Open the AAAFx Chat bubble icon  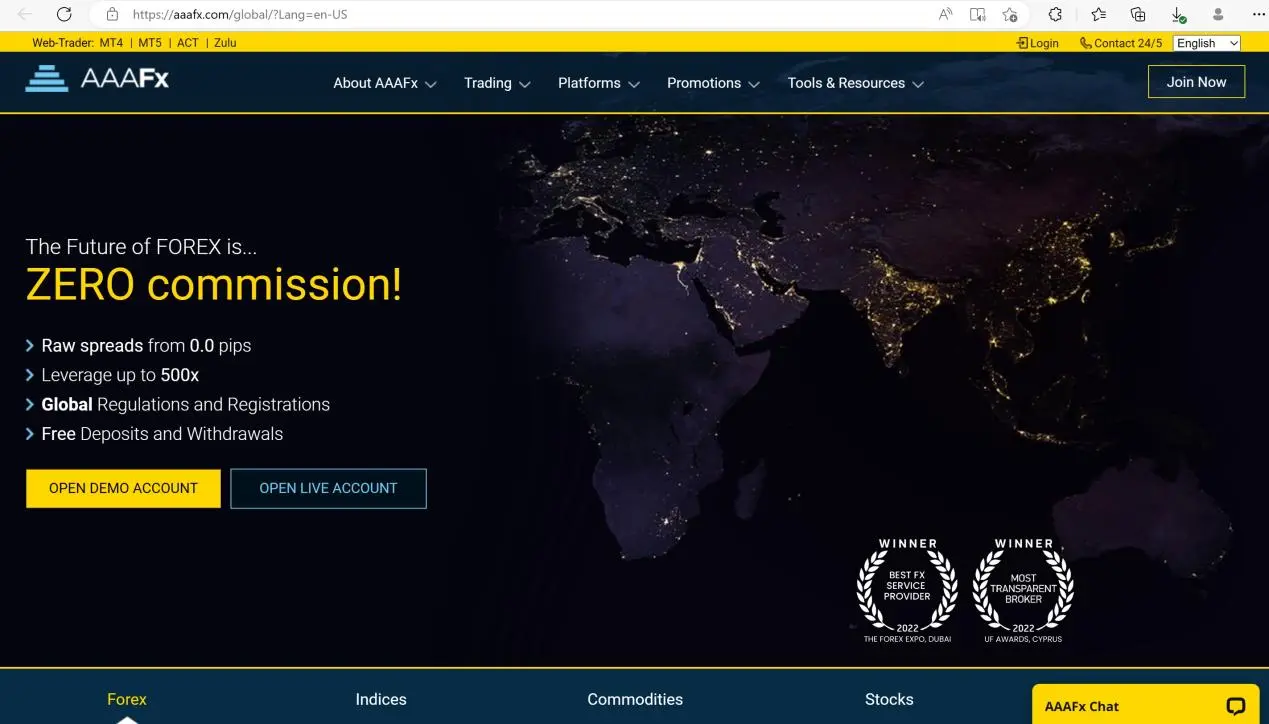point(1236,706)
